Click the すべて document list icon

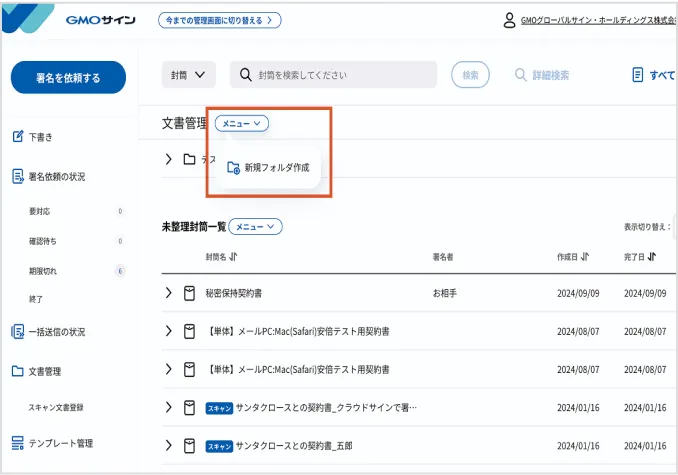click(637, 75)
